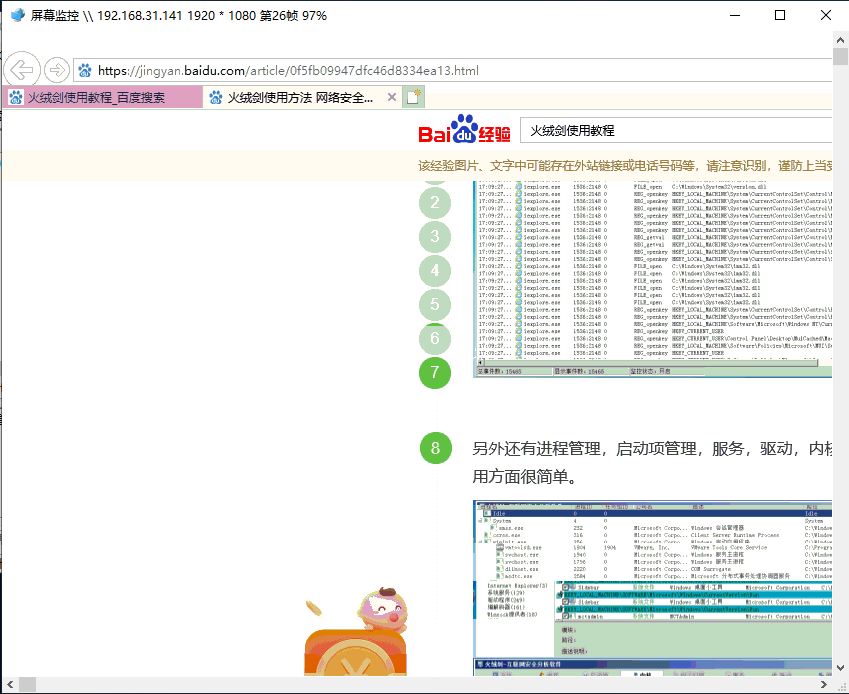Click the browser forward arrow button
This screenshot has height=694, width=849.
click(x=56, y=70)
